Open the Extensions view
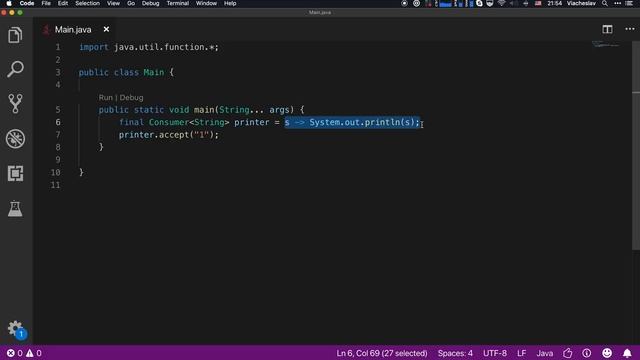 15,173
